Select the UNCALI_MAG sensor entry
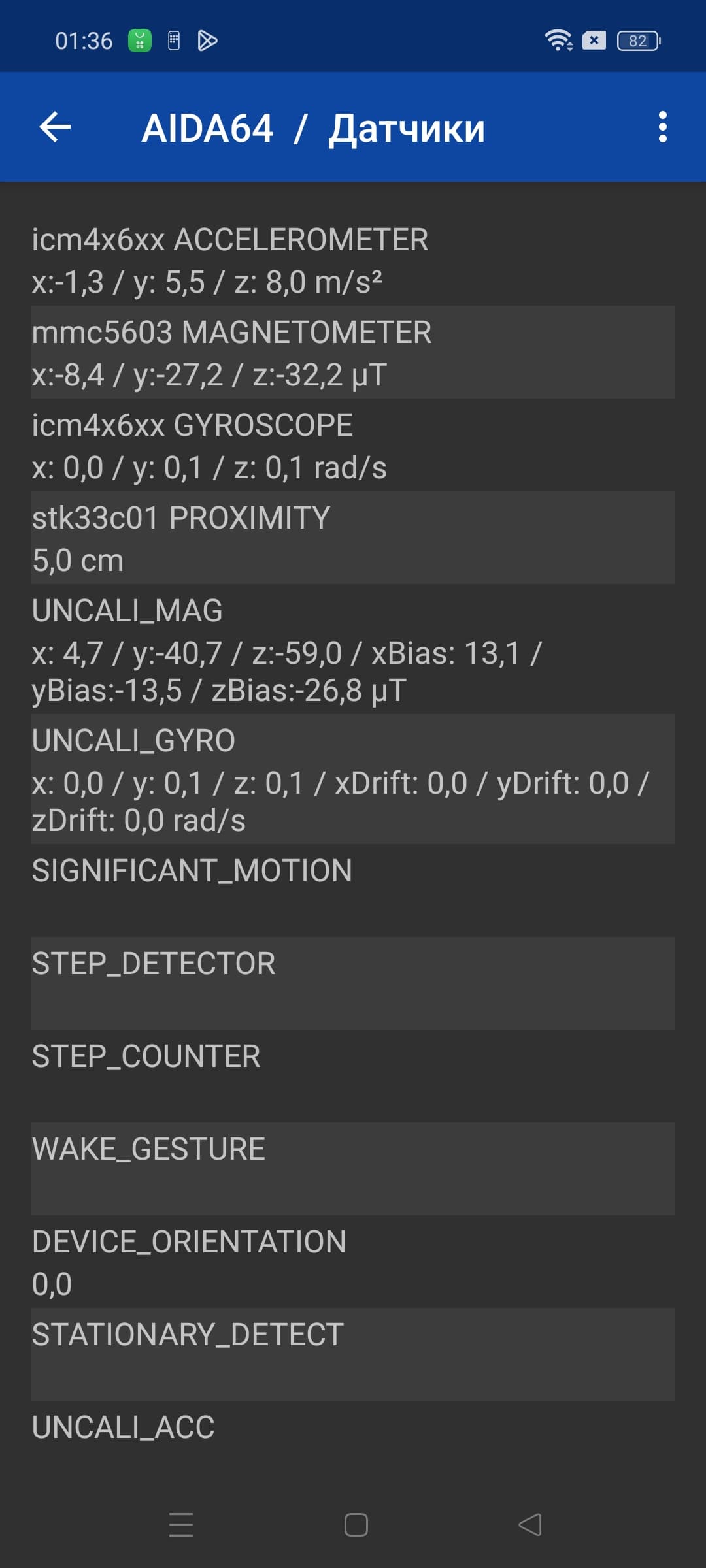 tap(353, 649)
